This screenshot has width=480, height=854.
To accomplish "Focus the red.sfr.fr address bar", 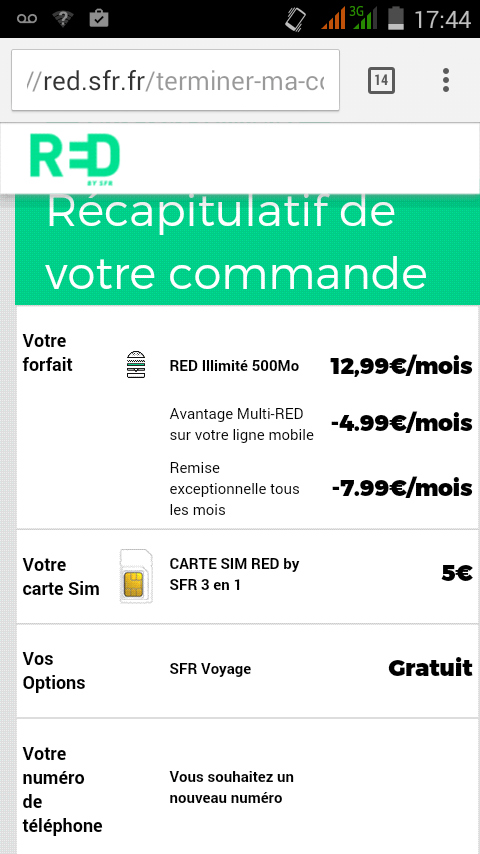I will click(175, 80).
